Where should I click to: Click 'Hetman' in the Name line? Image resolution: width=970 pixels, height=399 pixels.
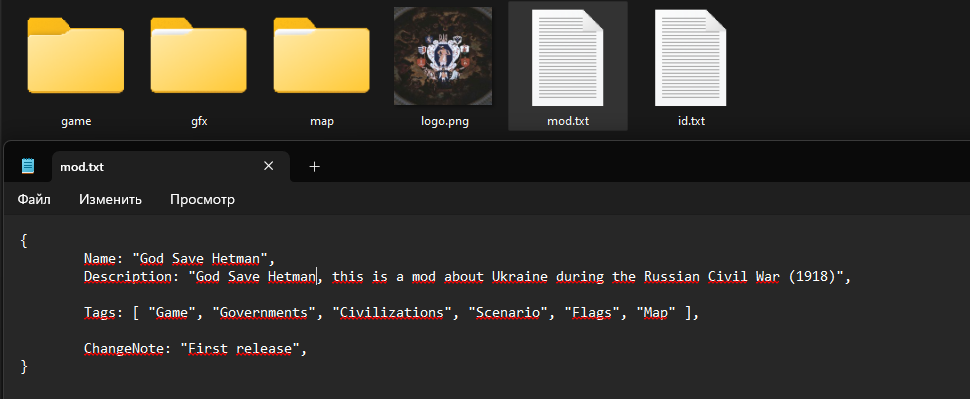[236, 258]
